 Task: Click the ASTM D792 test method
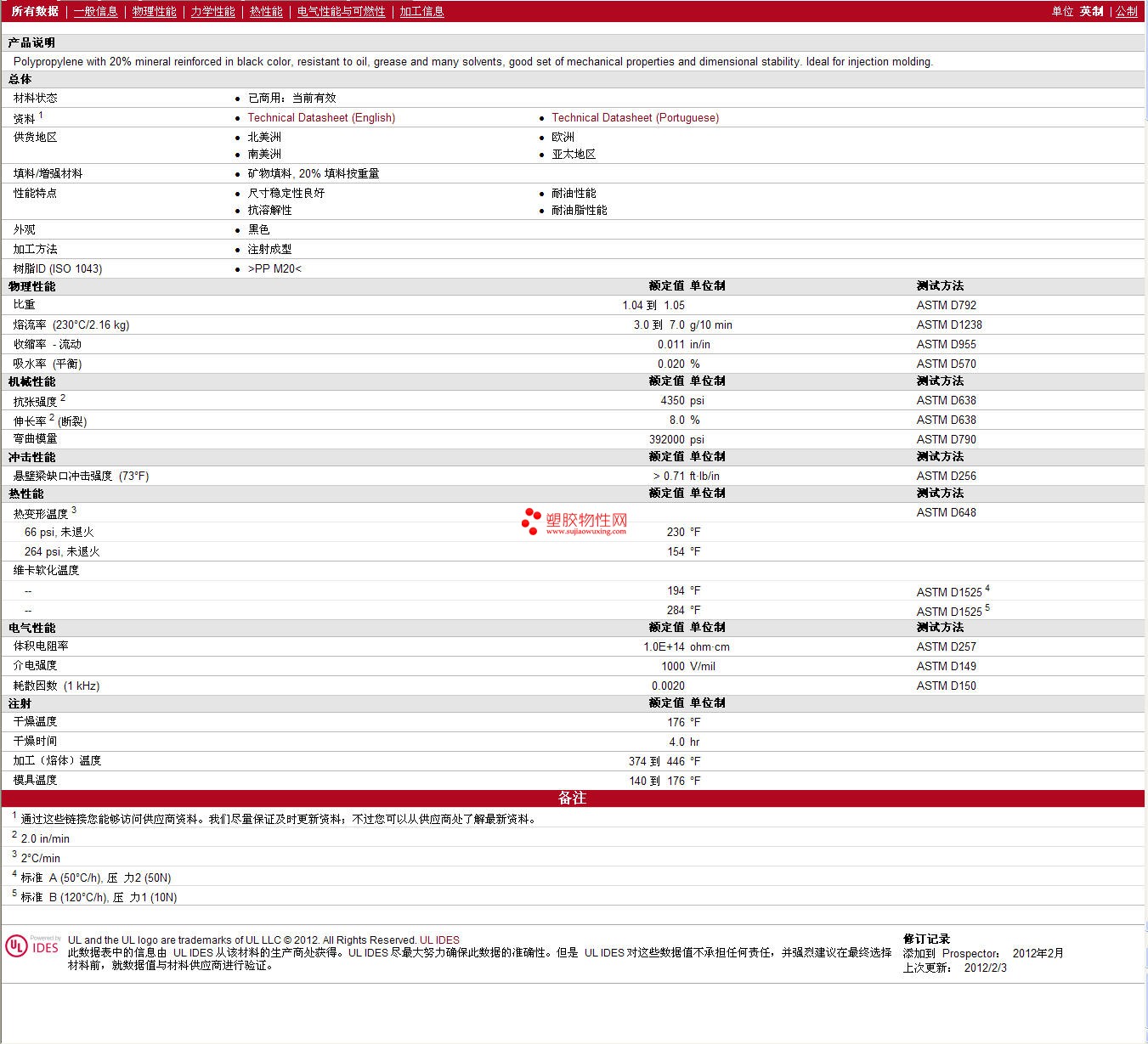click(947, 305)
